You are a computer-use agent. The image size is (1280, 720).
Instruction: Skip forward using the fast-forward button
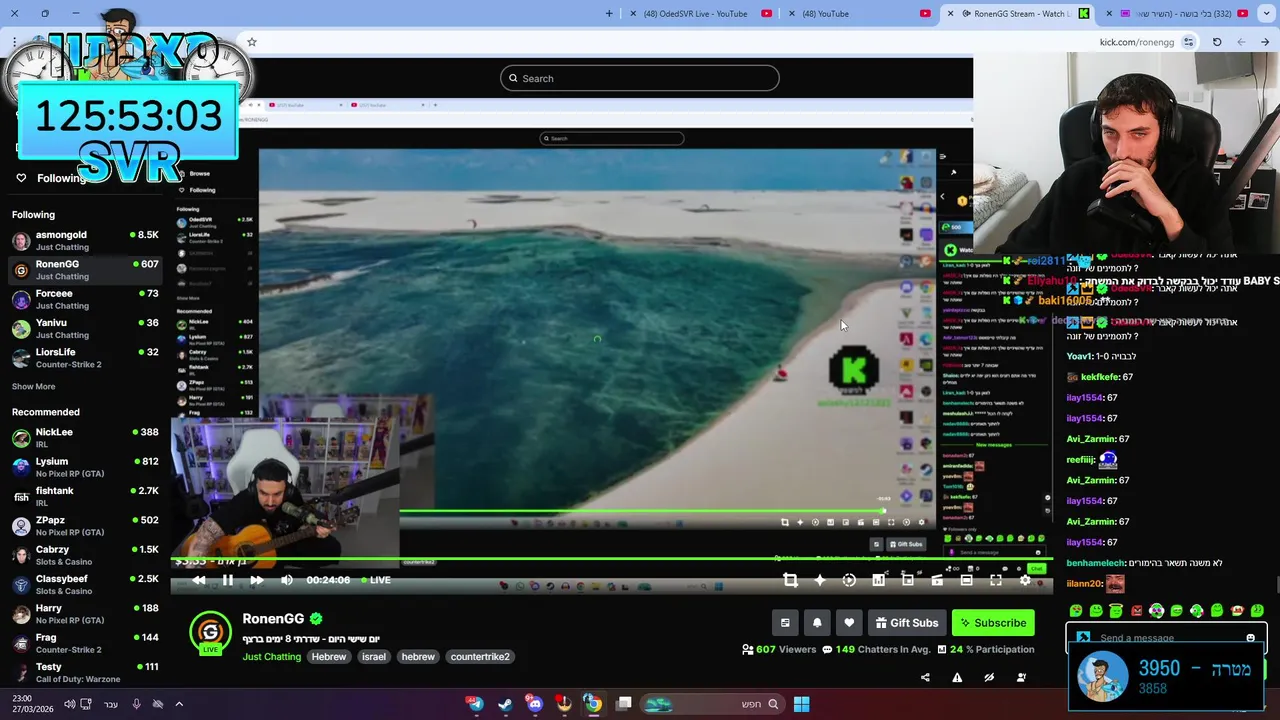pos(257,580)
